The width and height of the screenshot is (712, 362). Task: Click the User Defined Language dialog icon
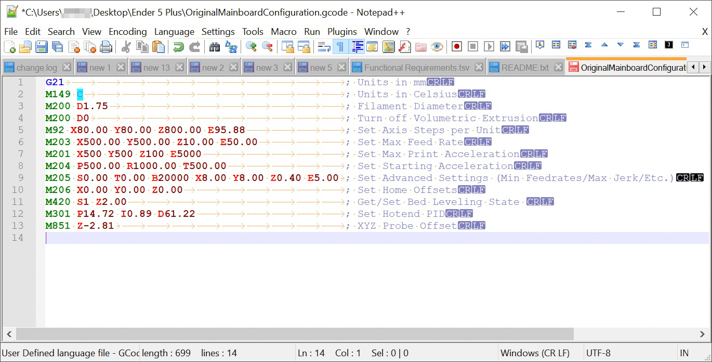[x=372, y=46]
